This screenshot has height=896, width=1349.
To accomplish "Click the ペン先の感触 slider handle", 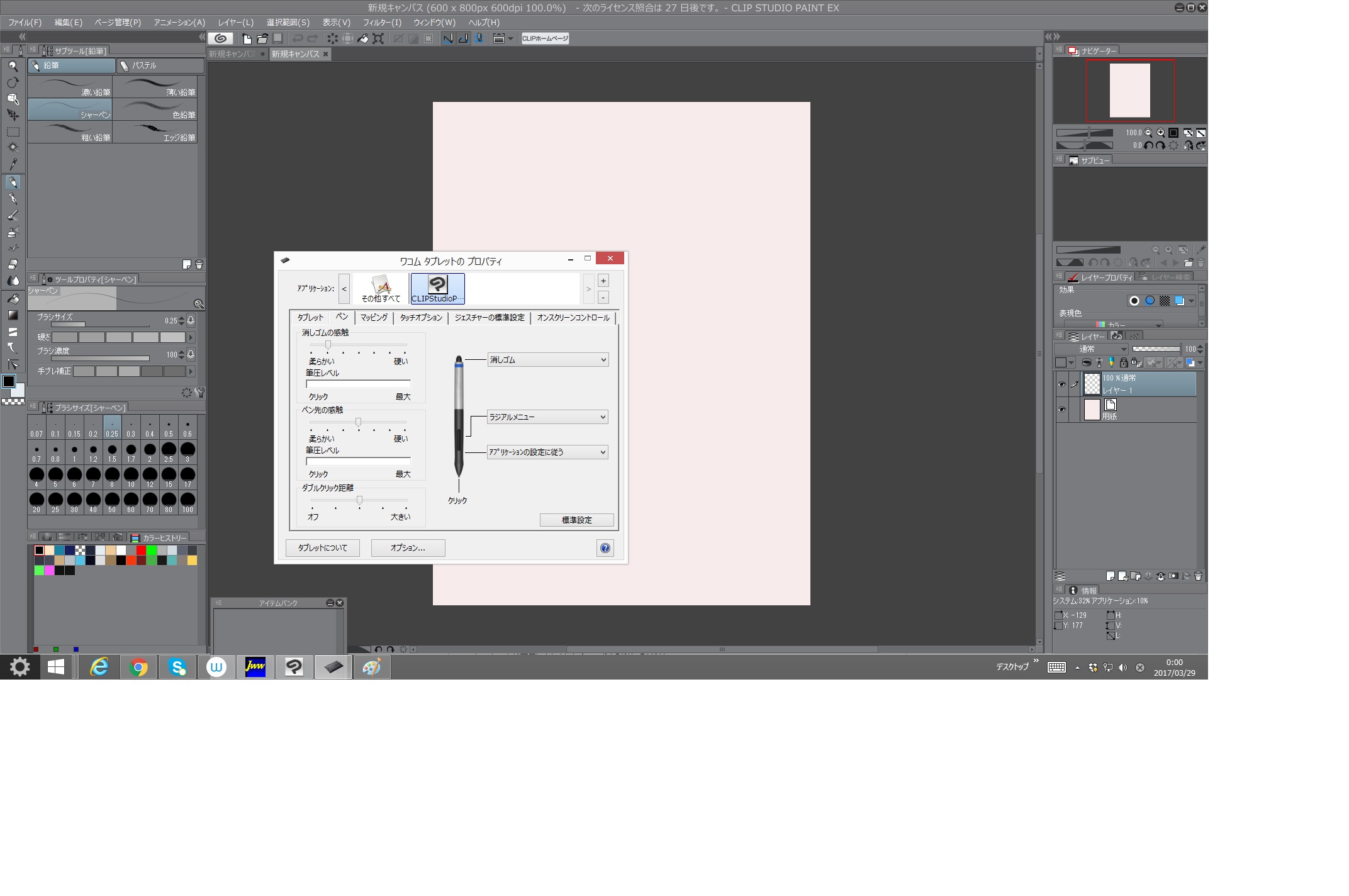I will [x=358, y=422].
